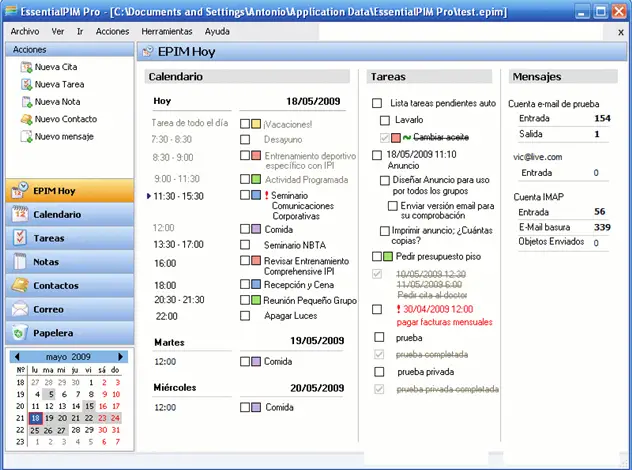Open the Archivo menu

(x=25, y=31)
